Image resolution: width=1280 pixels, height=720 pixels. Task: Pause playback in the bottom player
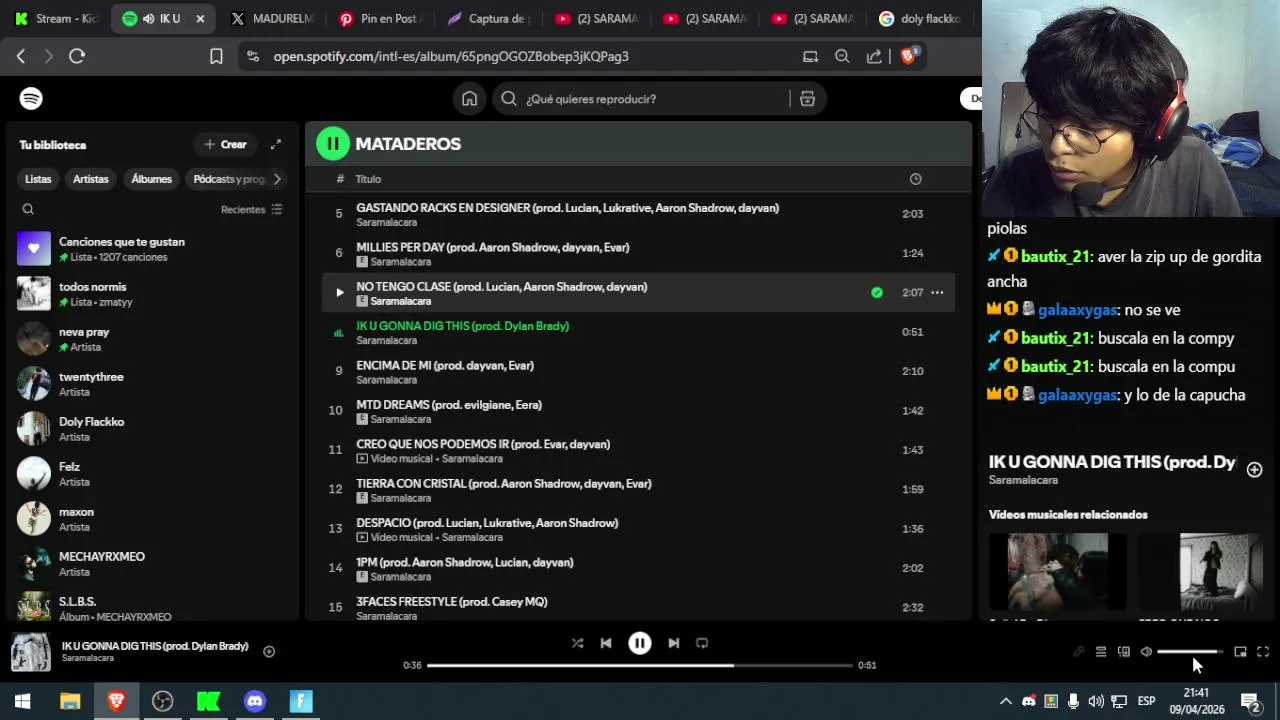coord(640,643)
